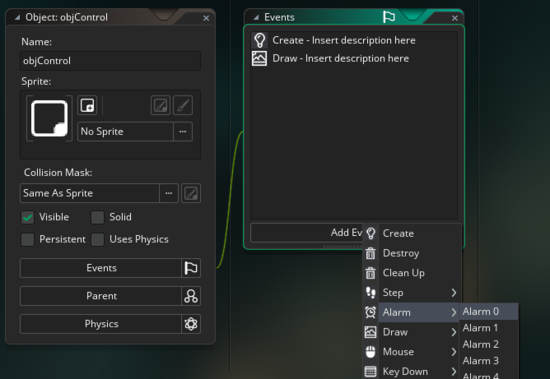
Task: Collapse the Object: objControl panel triangle
Action: [17, 17]
